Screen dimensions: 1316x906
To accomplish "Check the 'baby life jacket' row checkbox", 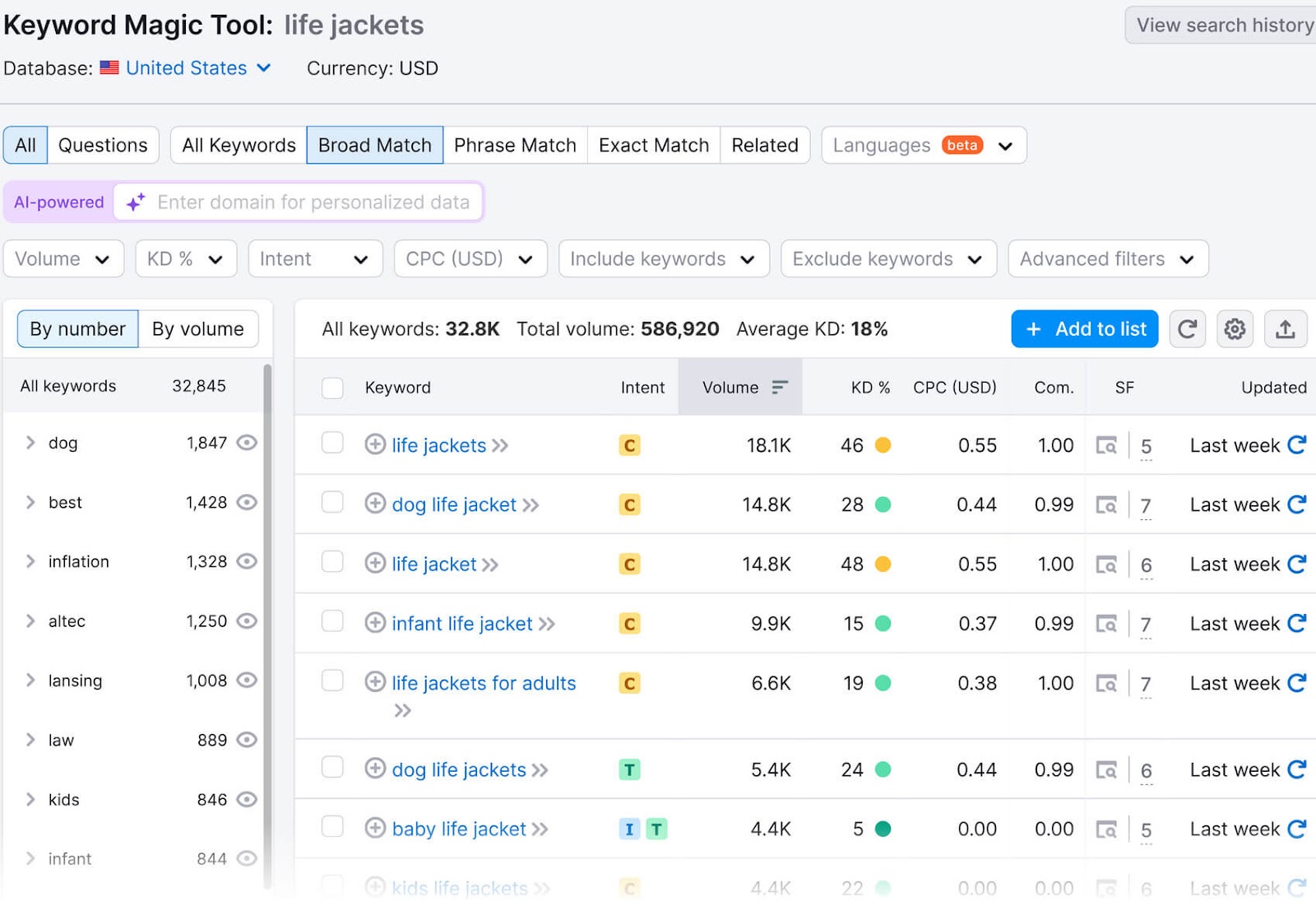I will pos(332,826).
